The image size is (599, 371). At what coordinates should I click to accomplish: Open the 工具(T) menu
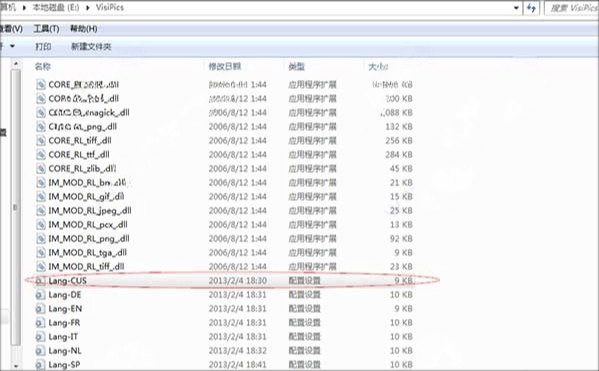click(x=46, y=29)
